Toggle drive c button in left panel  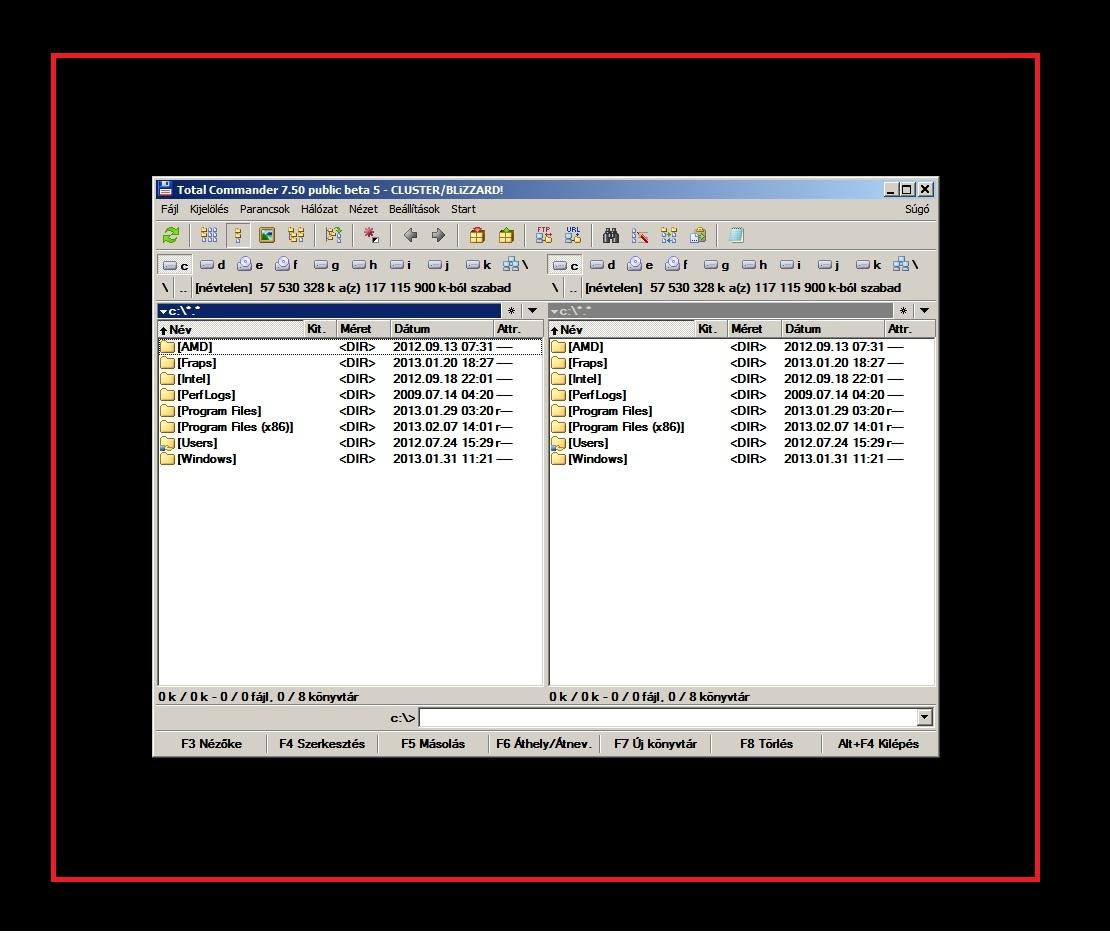click(x=175, y=265)
